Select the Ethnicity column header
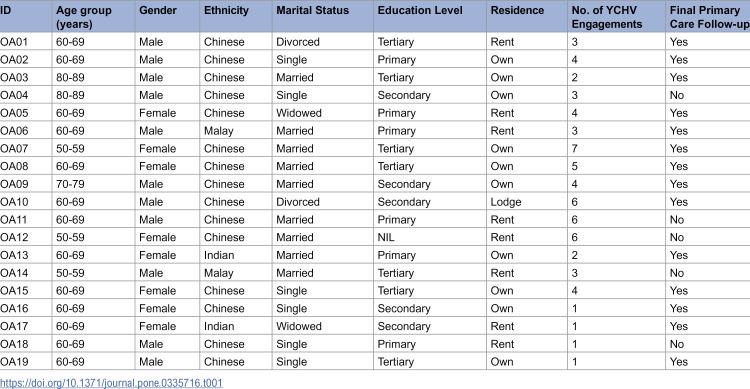This screenshot has height=389, width=750. point(236,17)
